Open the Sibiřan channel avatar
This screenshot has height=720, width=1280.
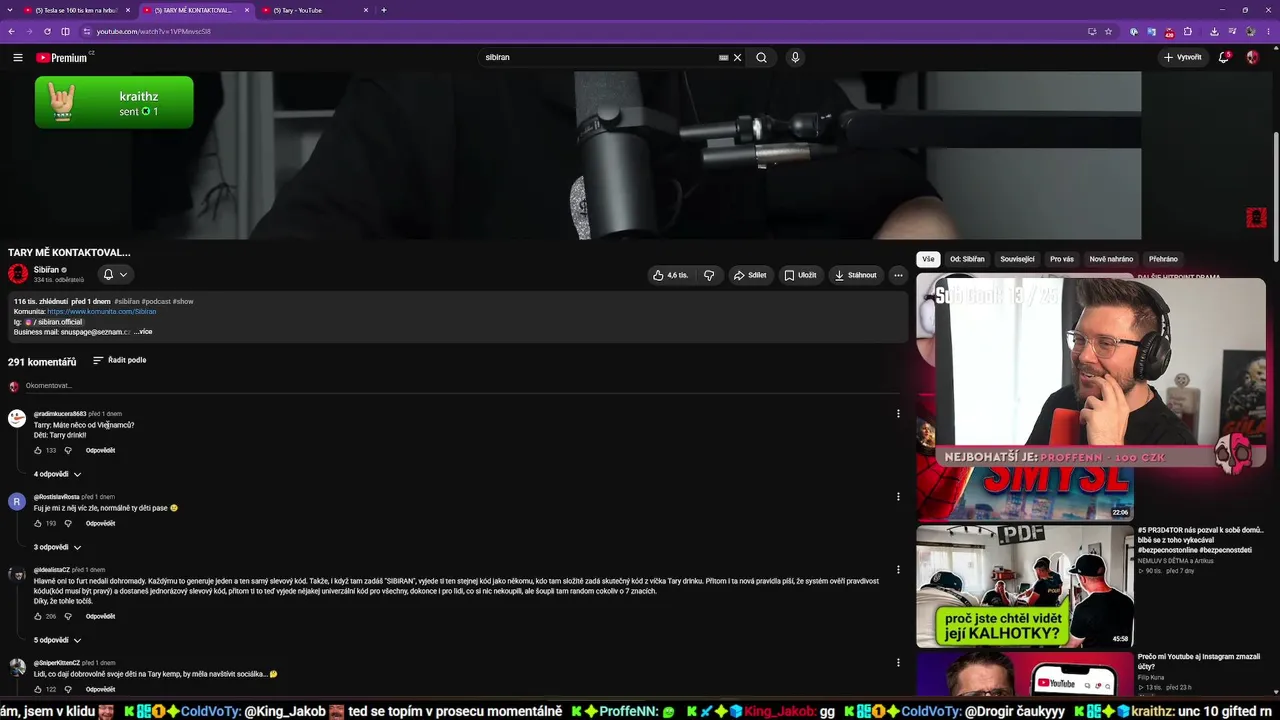(18, 274)
